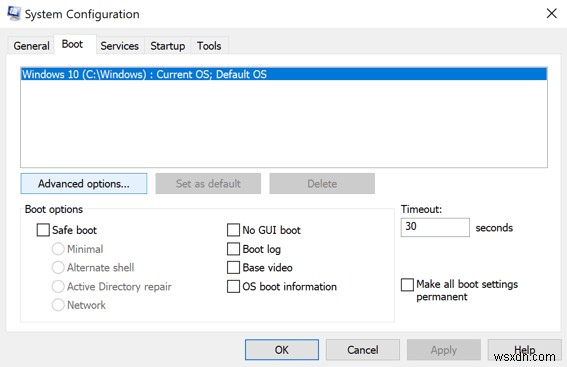Close the System Configuration window
The height and width of the screenshot is (367, 567).
pyautogui.click(x=551, y=14)
